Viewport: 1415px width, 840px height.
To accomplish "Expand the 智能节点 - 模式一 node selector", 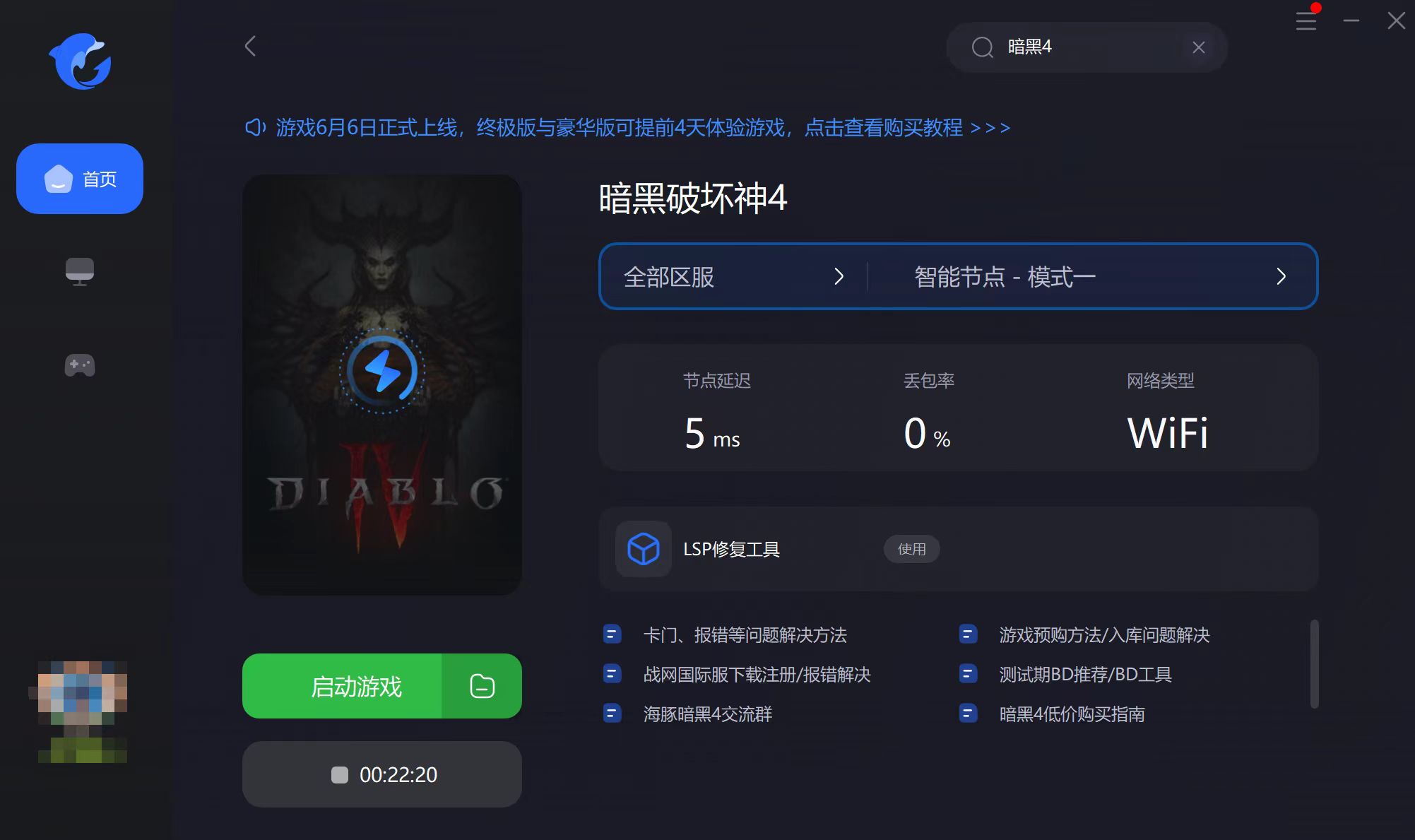I will click(x=1093, y=276).
